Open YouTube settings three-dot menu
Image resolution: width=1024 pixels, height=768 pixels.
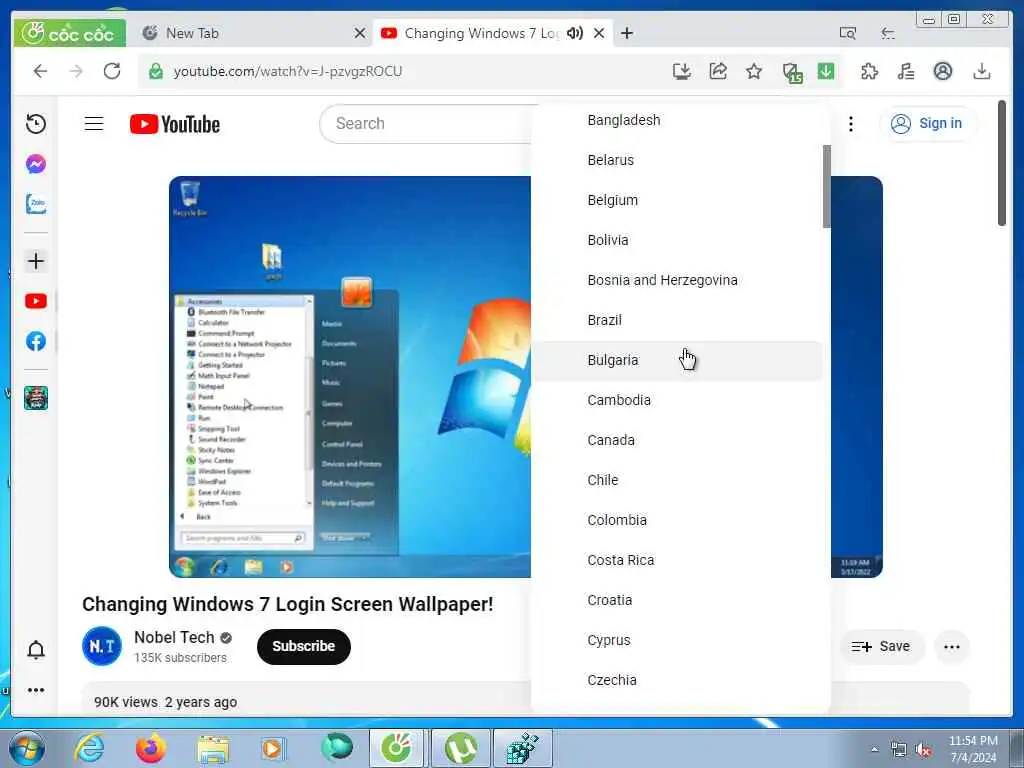850,123
